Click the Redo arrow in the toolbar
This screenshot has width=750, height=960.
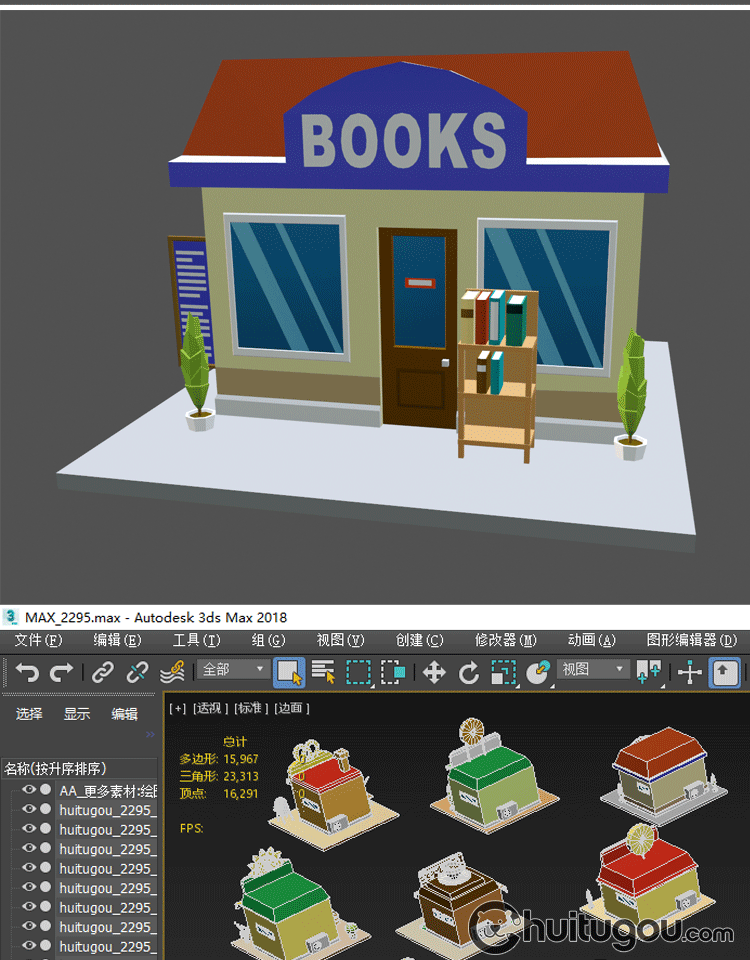click(62, 672)
